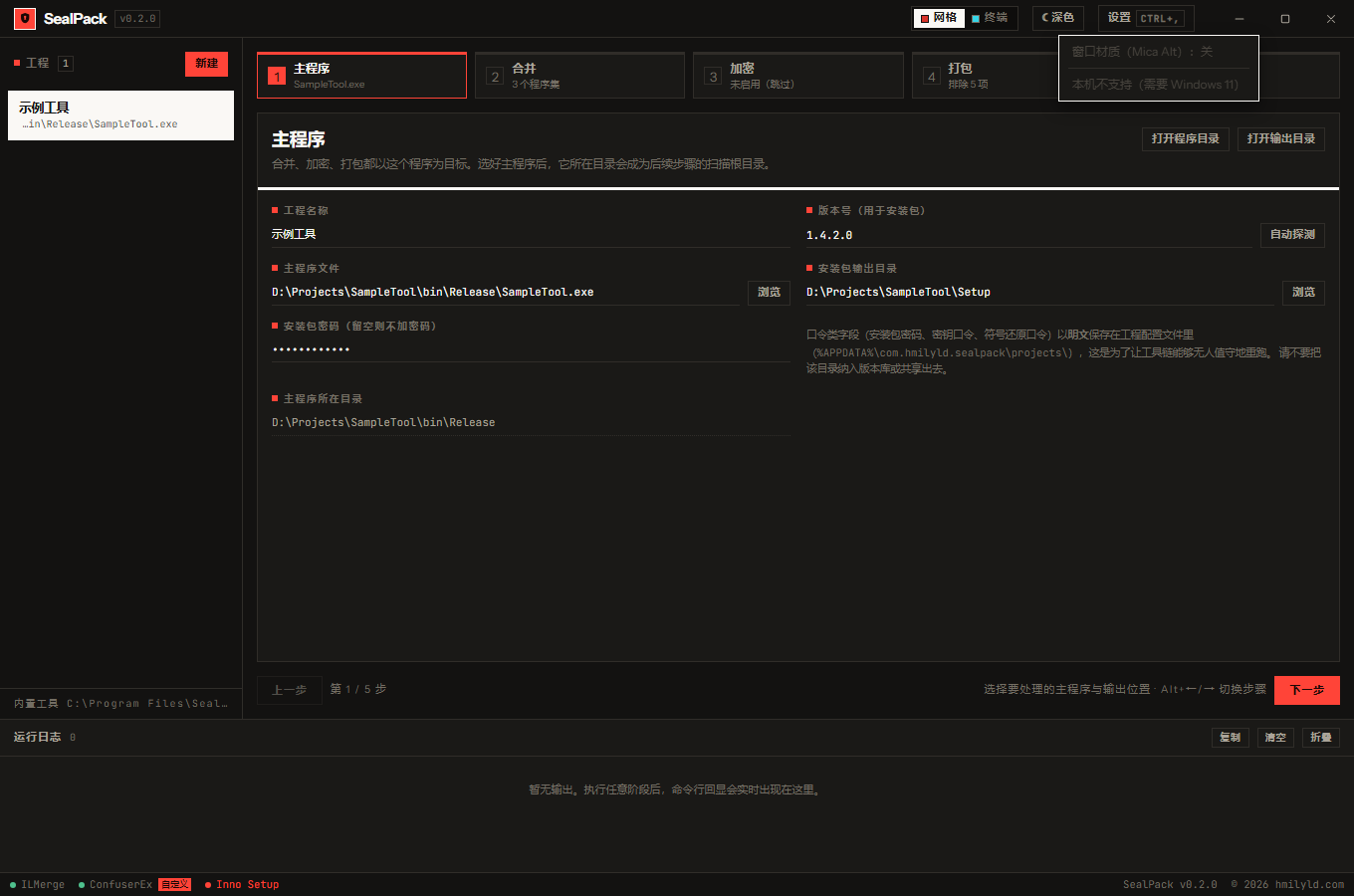Image resolution: width=1354 pixels, height=896 pixels.
Task: Maximize the SealPack window
Action: click(x=1285, y=18)
